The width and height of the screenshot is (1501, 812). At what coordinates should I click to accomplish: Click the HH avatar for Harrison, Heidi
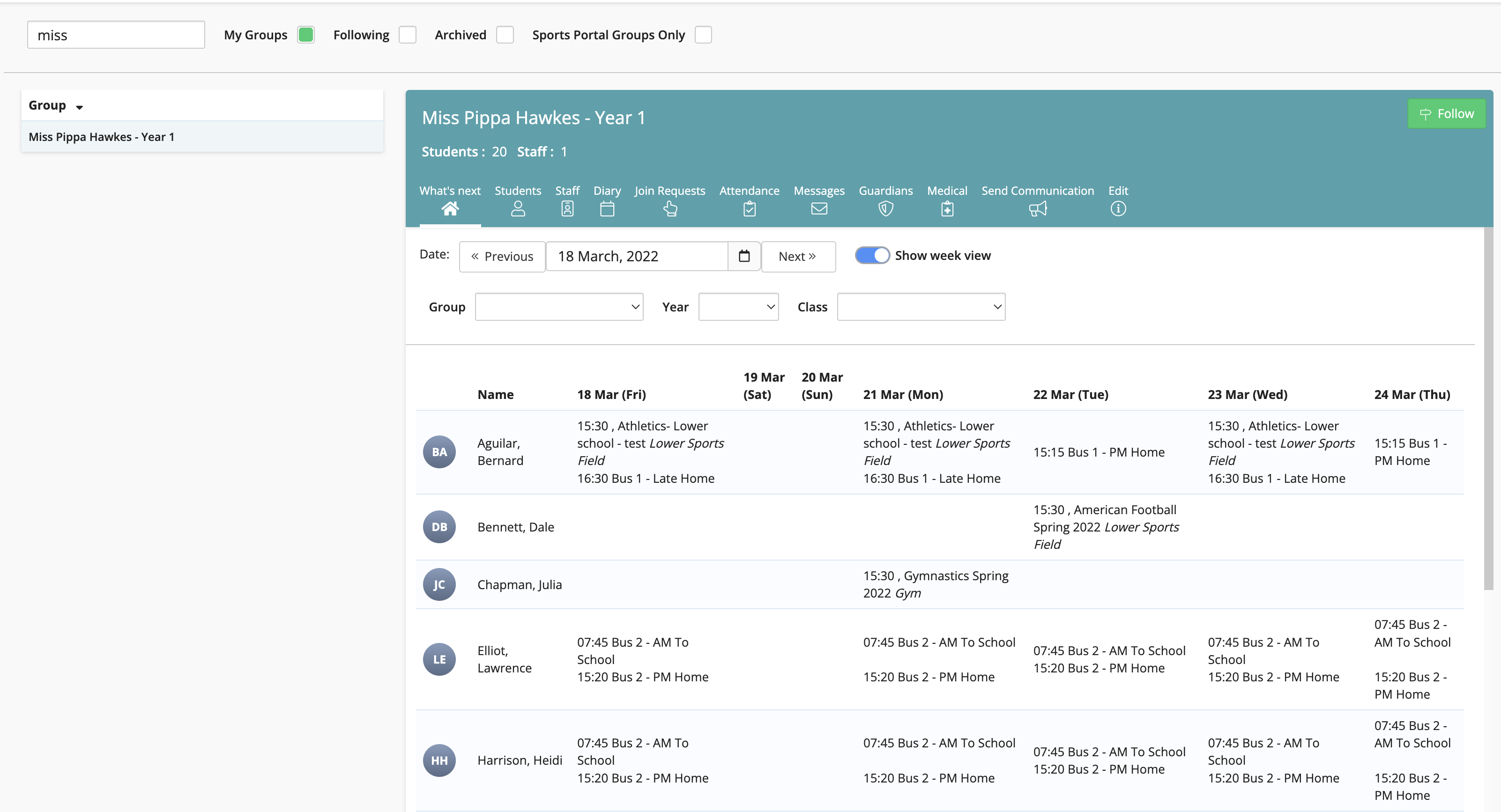click(x=439, y=761)
